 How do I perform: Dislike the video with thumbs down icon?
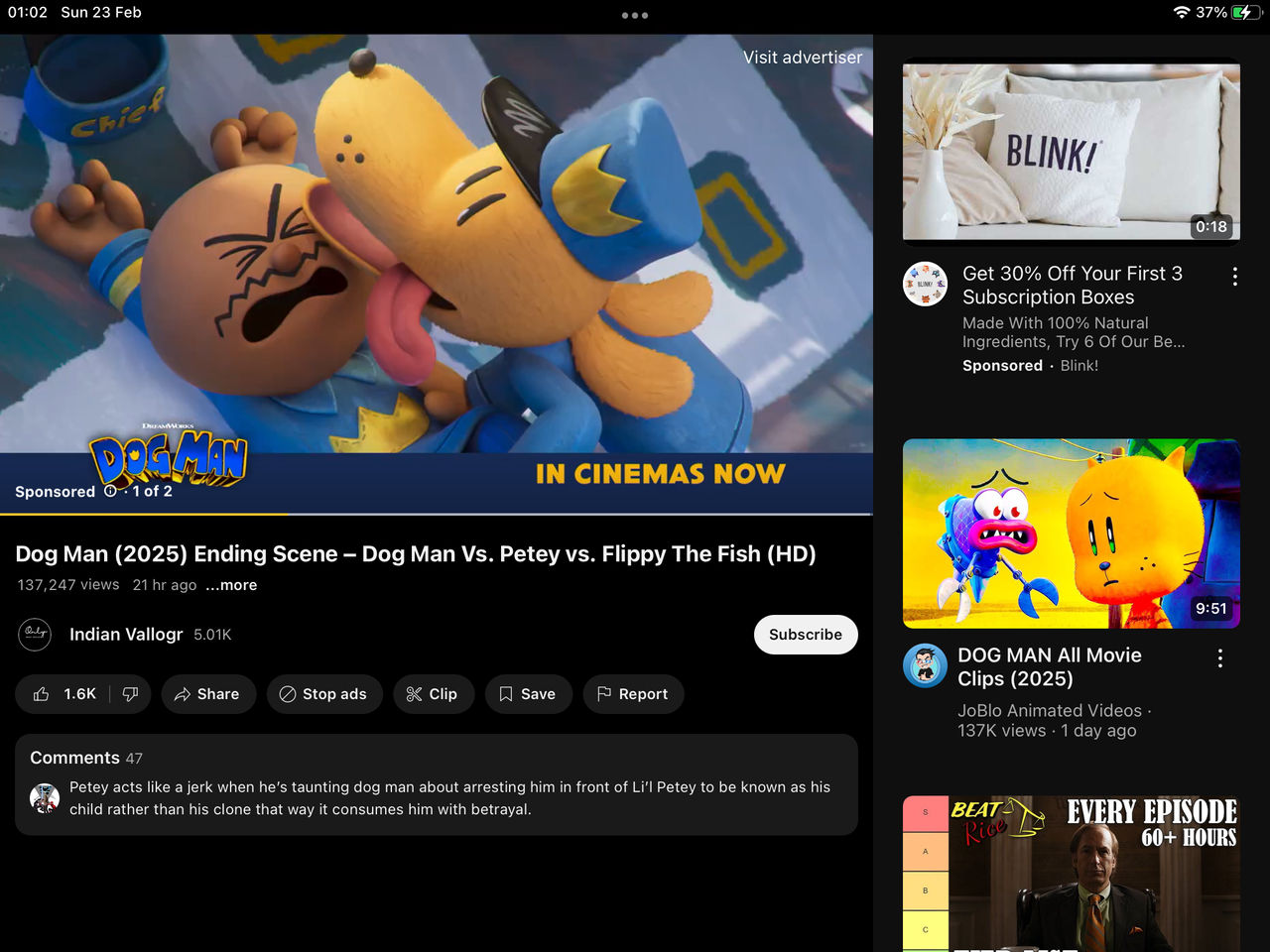130,694
